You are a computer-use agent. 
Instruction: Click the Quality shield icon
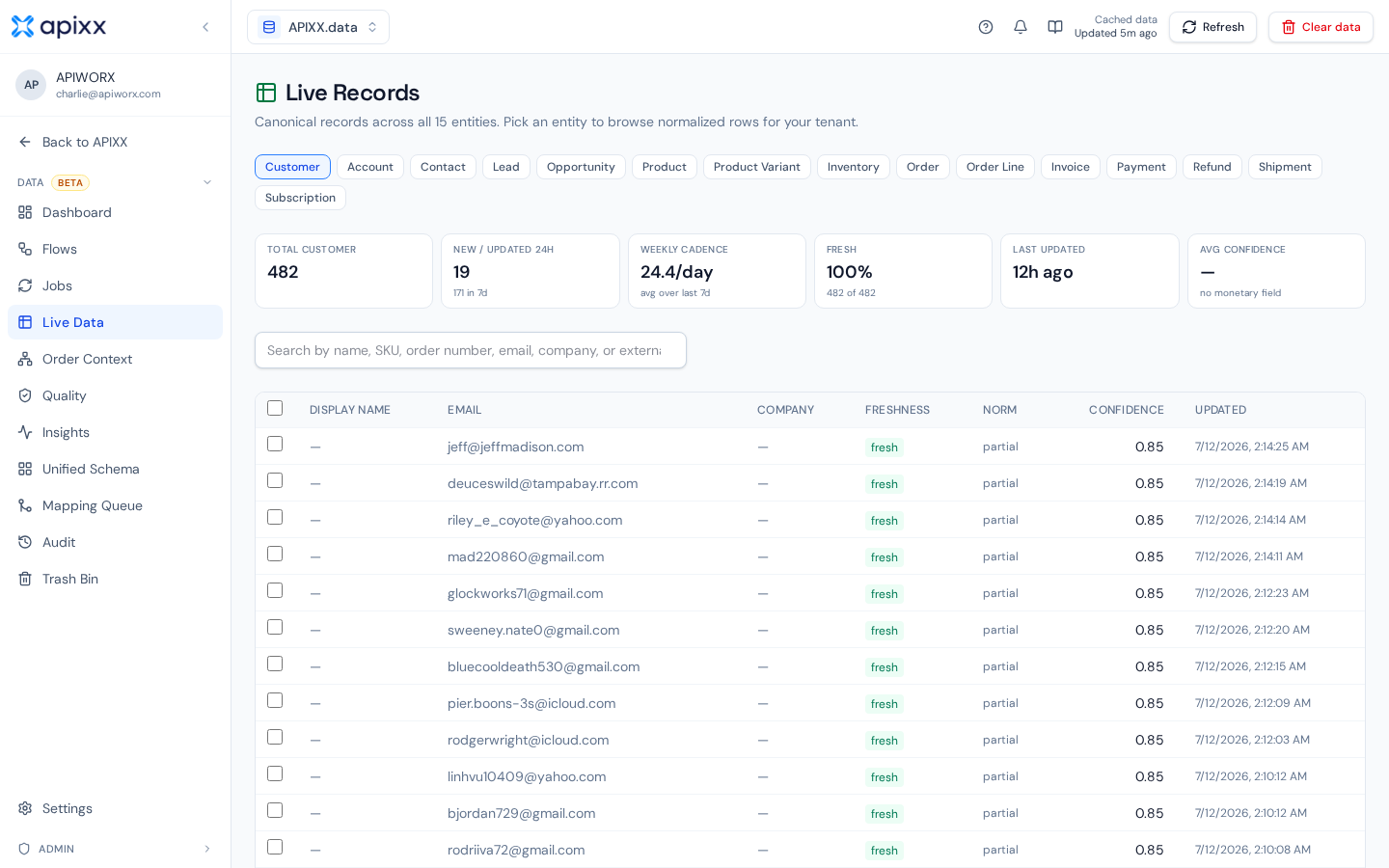(x=25, y=395)
